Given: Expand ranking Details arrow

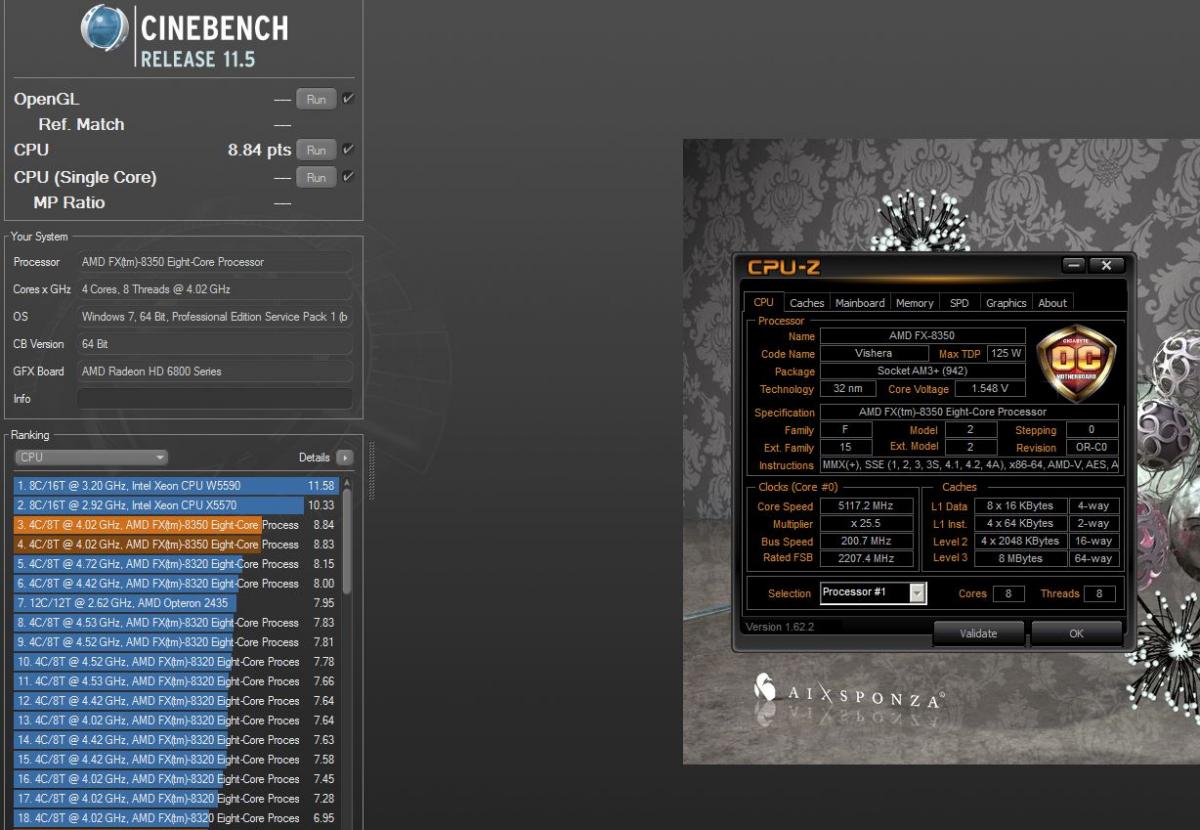Looking at the screenshot, I should point(345,457).
